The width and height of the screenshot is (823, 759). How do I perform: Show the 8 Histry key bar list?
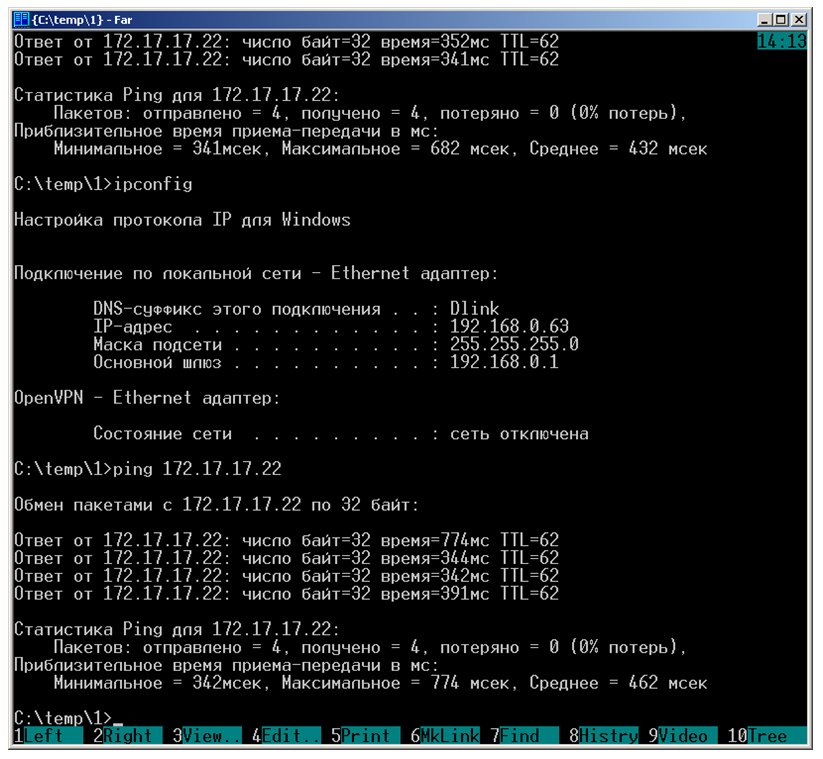click(608, 736)
